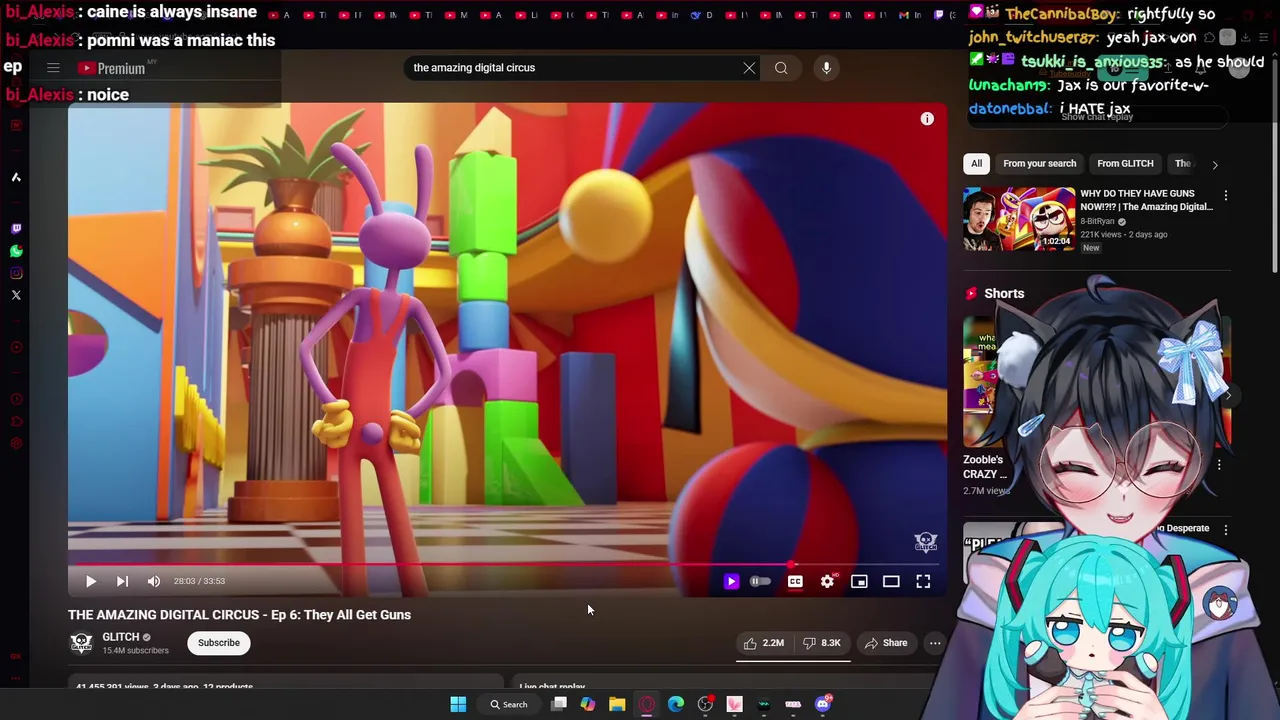Clear the search box with the X
1280x720 pixels.
pos(749,68)
